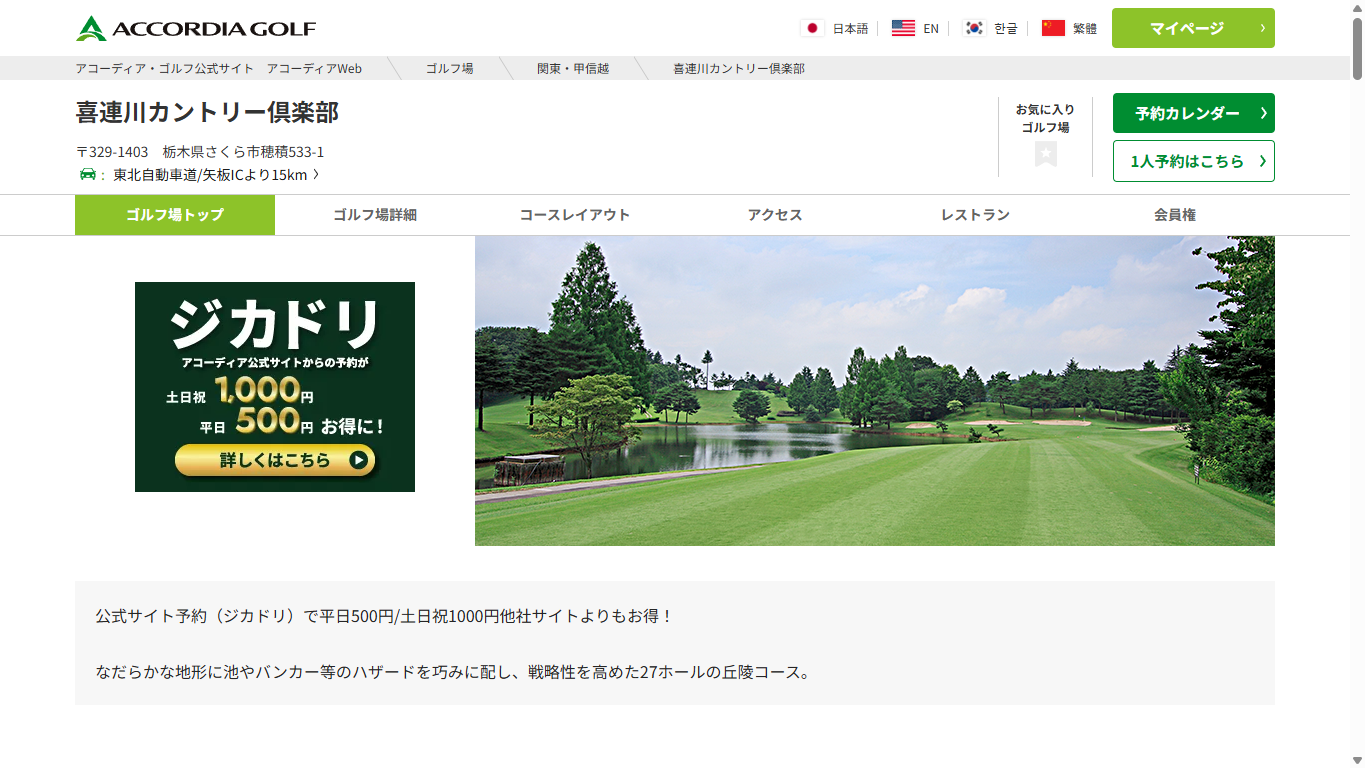The image size is (1365, 768).
Task: Select the ゴルフ場トップ tab
Action: coord(175,215)
